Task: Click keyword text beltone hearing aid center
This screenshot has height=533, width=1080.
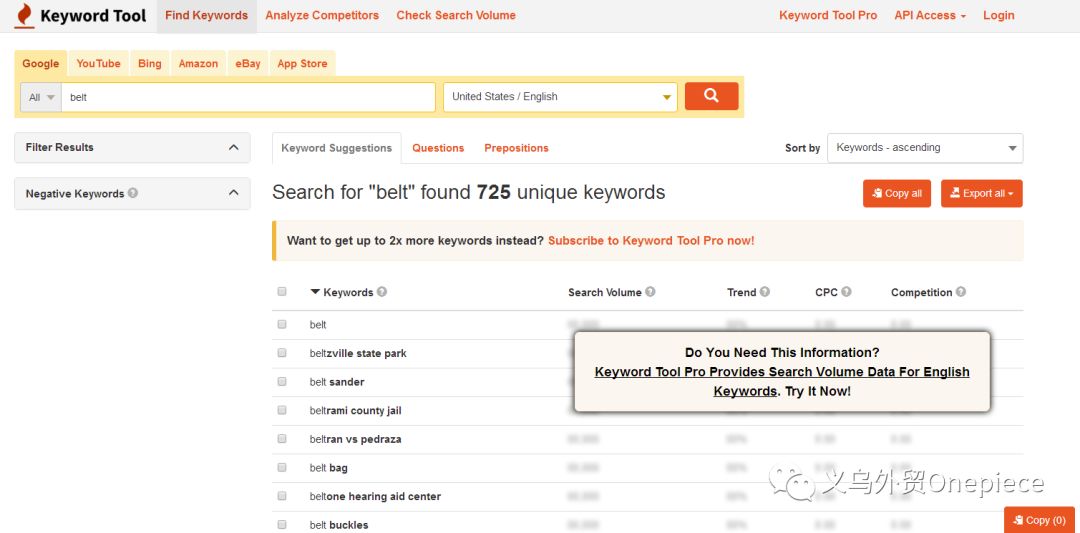Action: 375,497
